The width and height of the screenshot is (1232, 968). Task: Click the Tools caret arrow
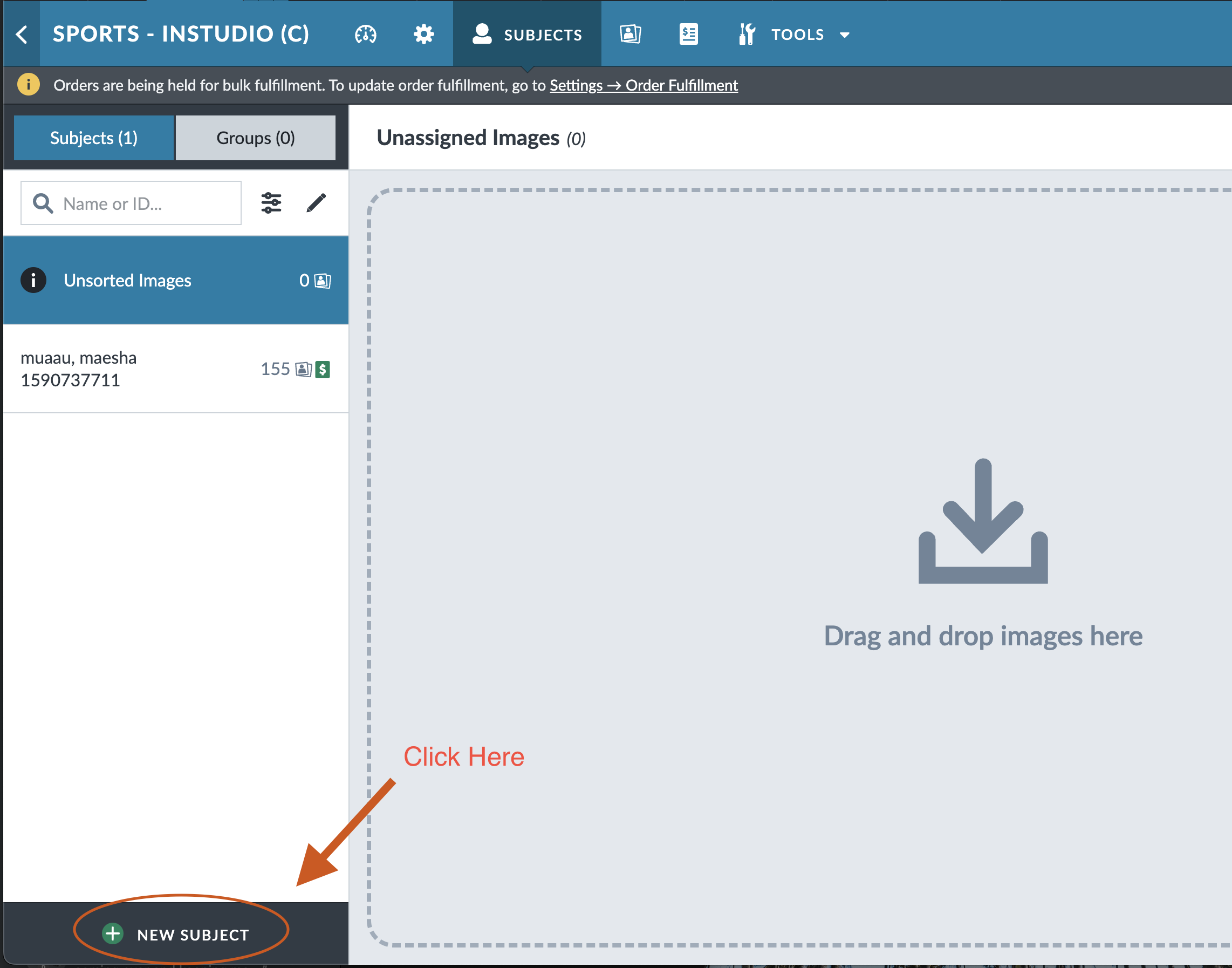pos(845,35)
